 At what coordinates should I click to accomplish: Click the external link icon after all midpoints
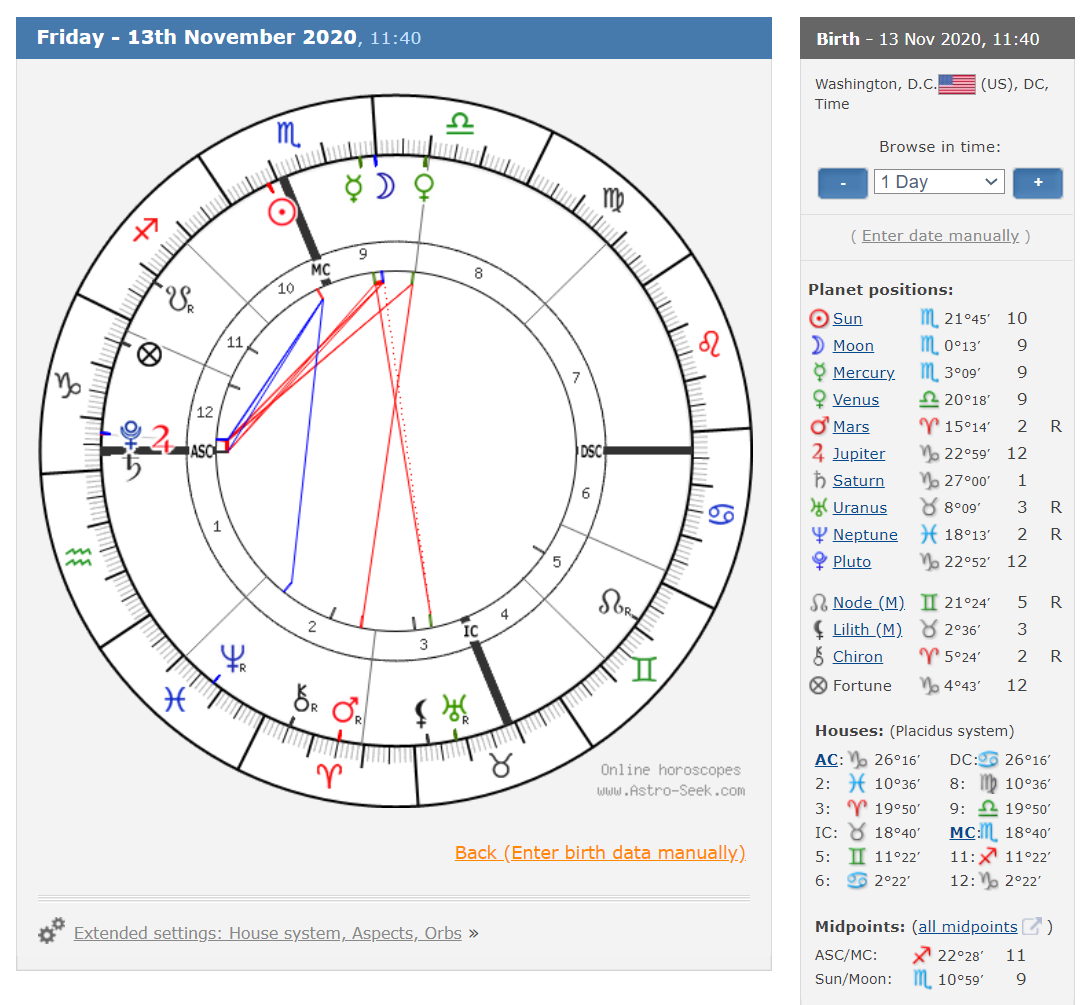[x=1032, y=926]
